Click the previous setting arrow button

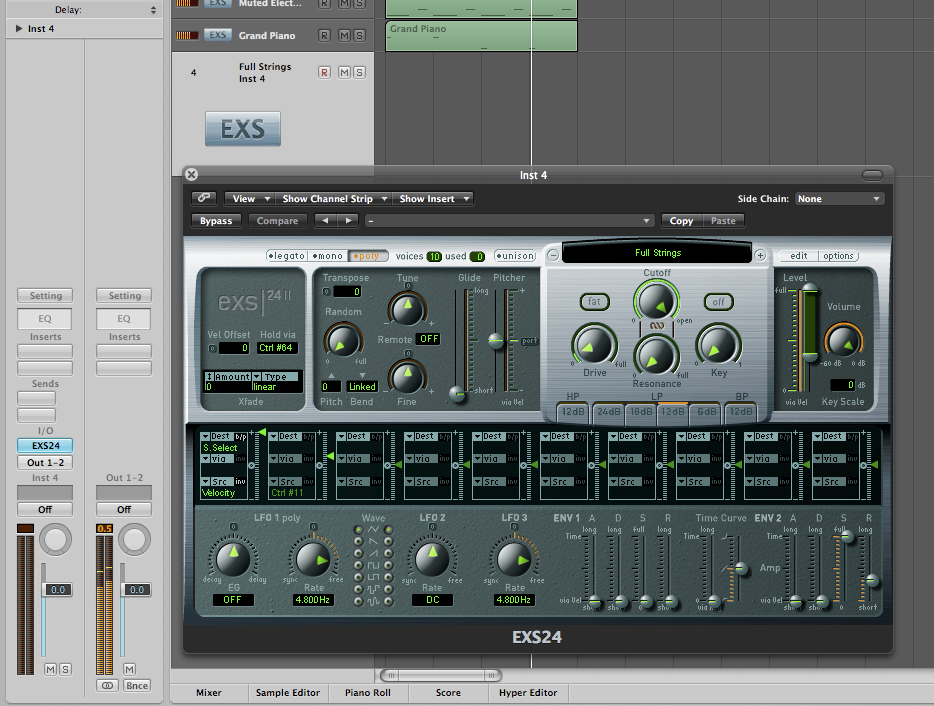pos(325,220)
